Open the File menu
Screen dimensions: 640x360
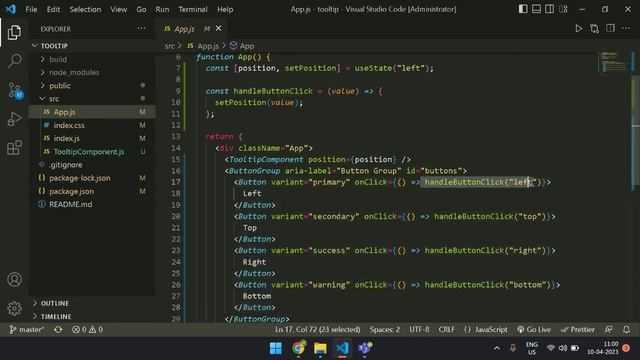point(31,9)
